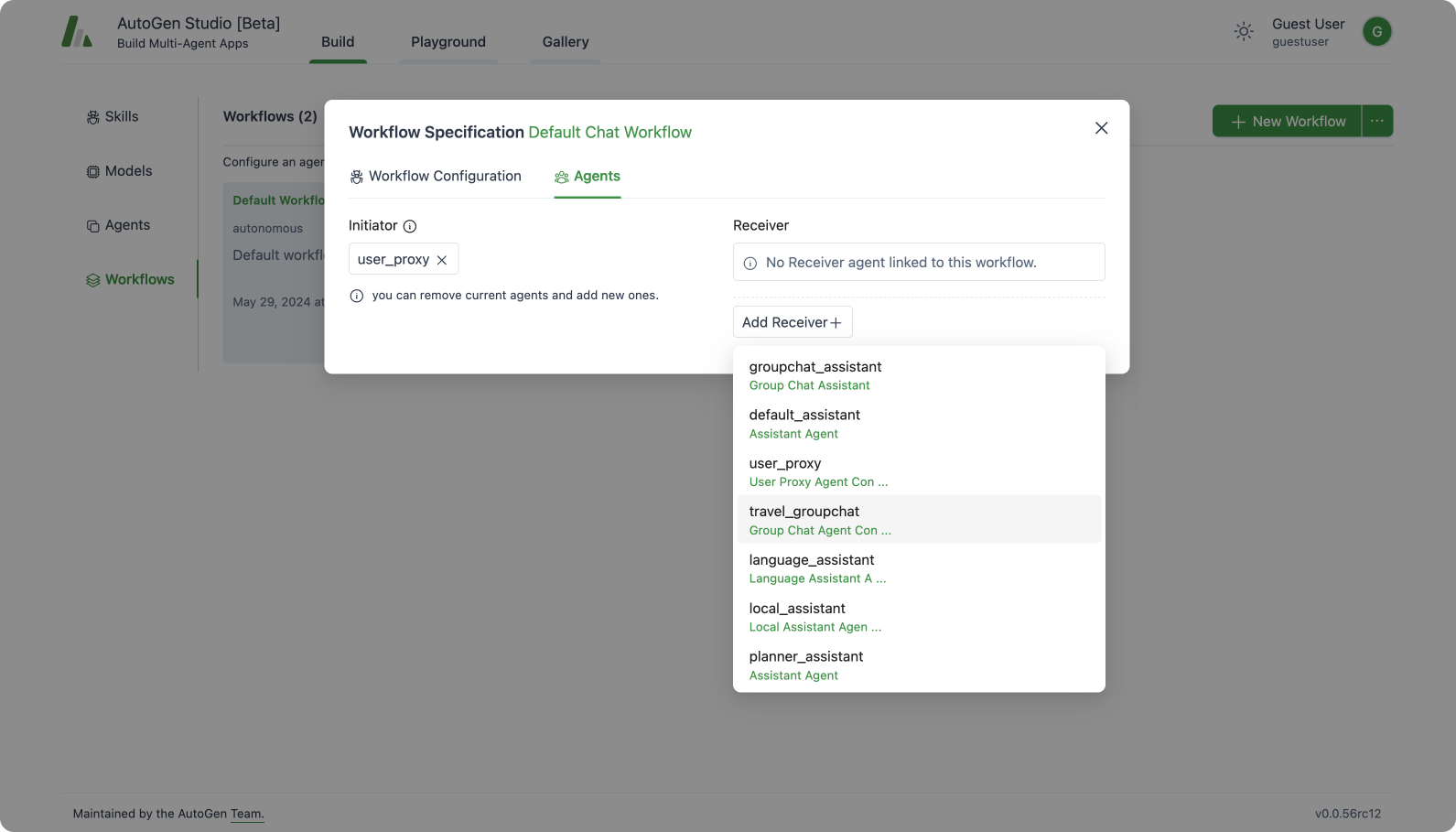Open the Guest User avatar menu
The height and width of the screenshot is (832, 1456).
[x=1377, y=32]
